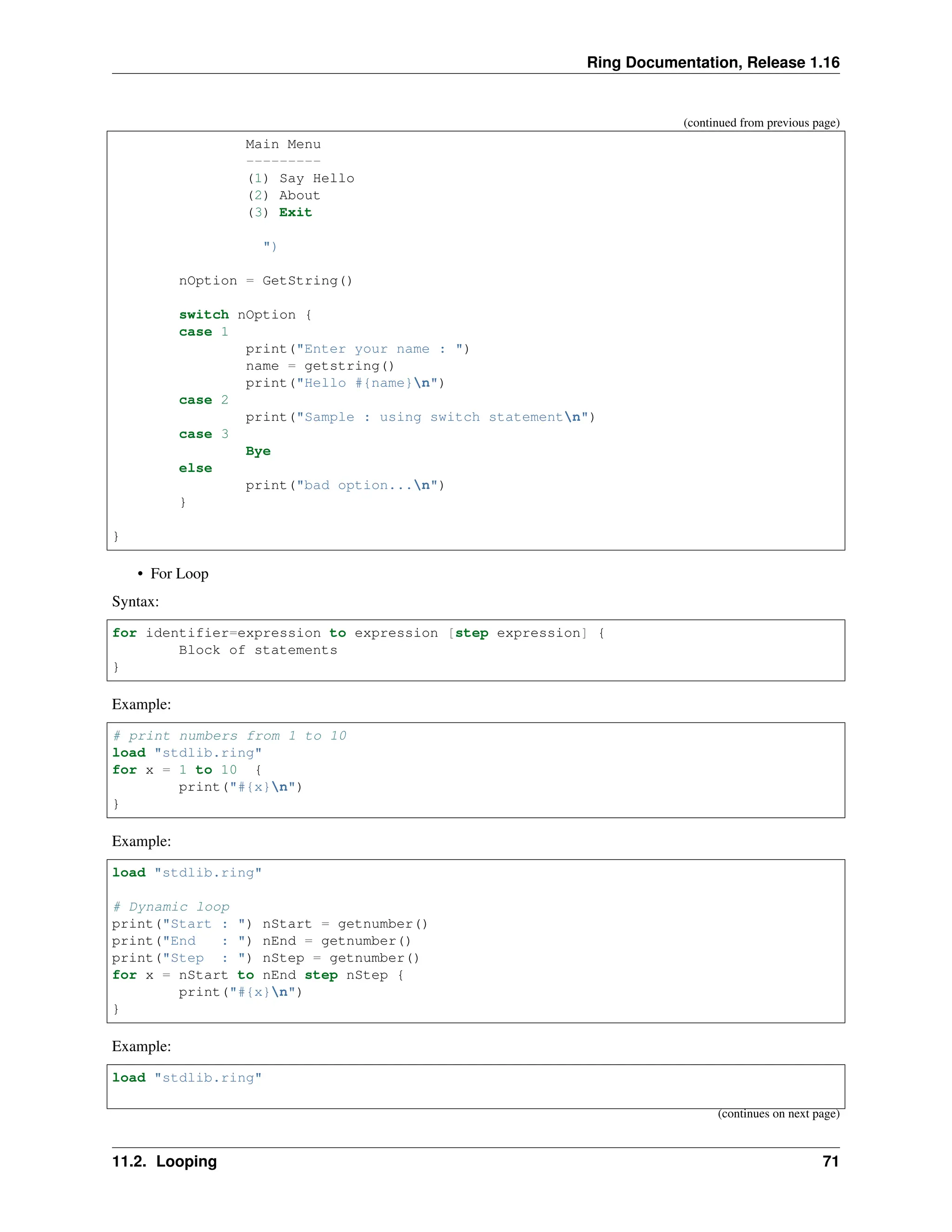
Task: Click the 'case 2' line
Action: click(x=203, y=400)
